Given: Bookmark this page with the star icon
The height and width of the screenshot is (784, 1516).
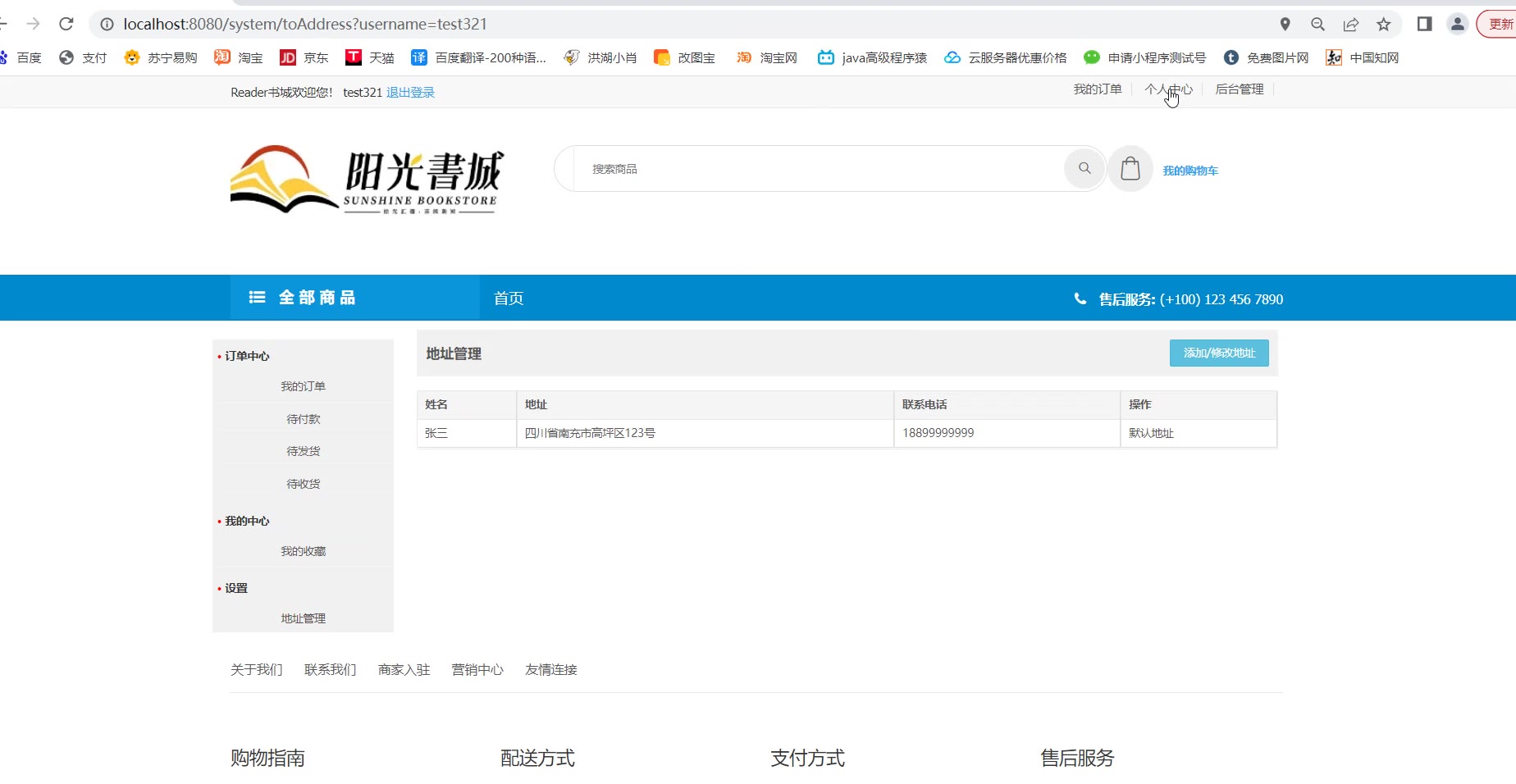Looking at the screenshot, I should tap(1383, 24).
